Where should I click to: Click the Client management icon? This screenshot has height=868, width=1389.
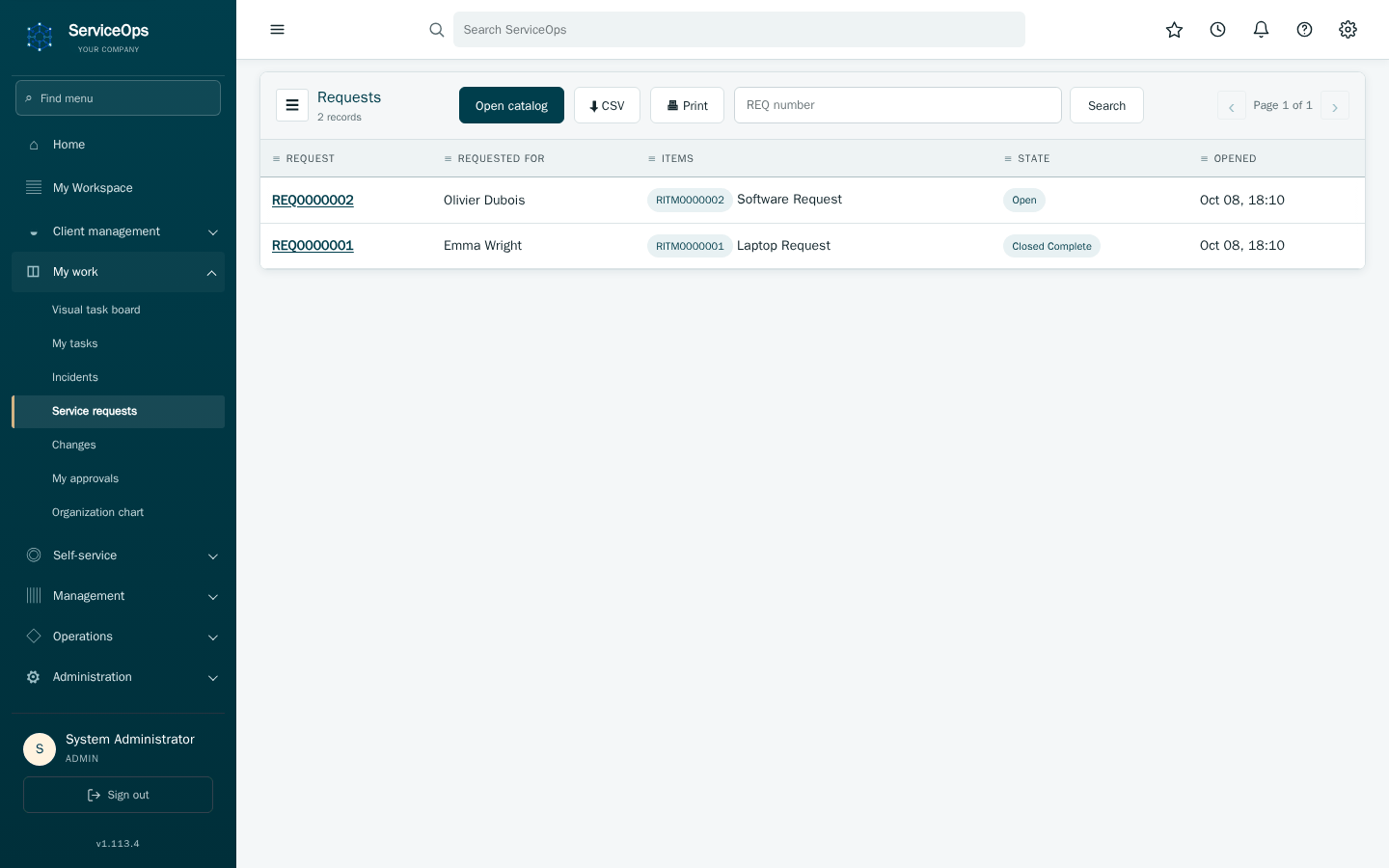(34, 232)
